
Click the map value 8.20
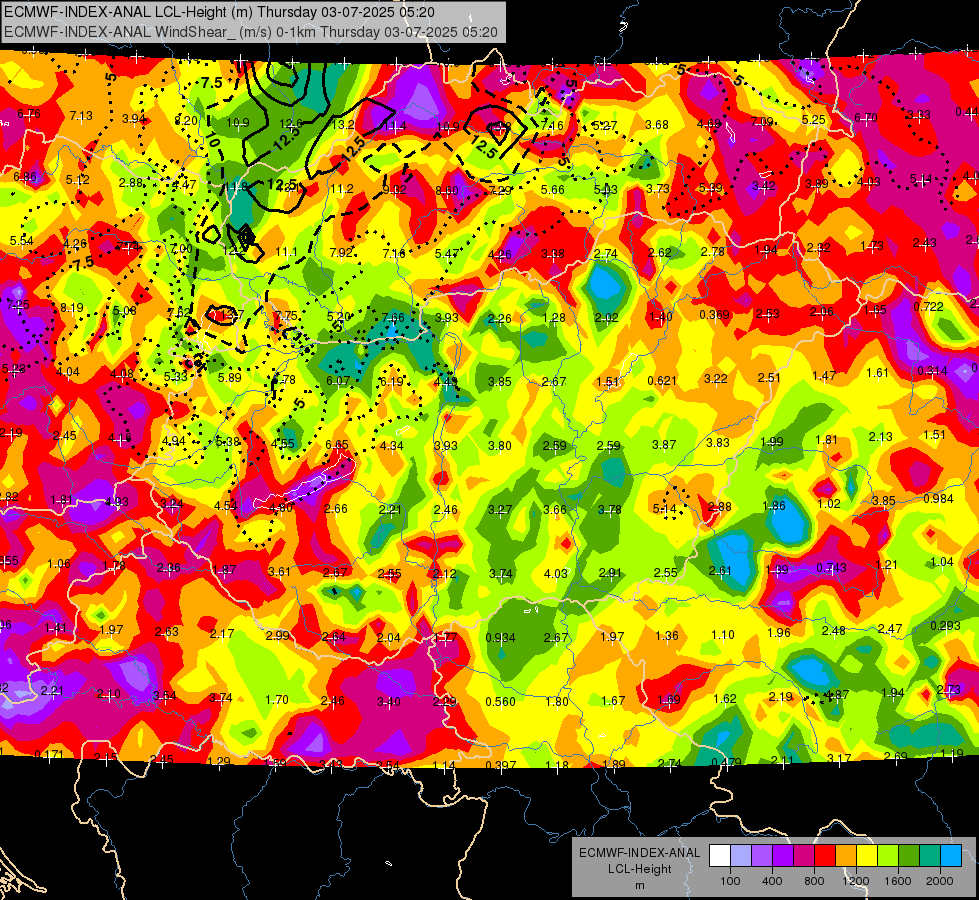(x=186, y=121)
